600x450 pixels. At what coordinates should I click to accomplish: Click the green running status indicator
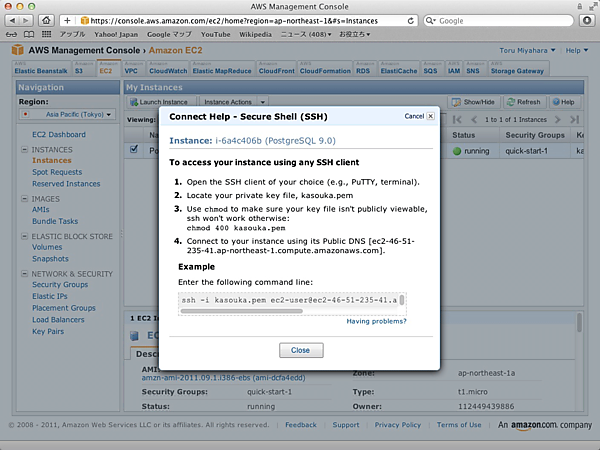pos(457,151)
